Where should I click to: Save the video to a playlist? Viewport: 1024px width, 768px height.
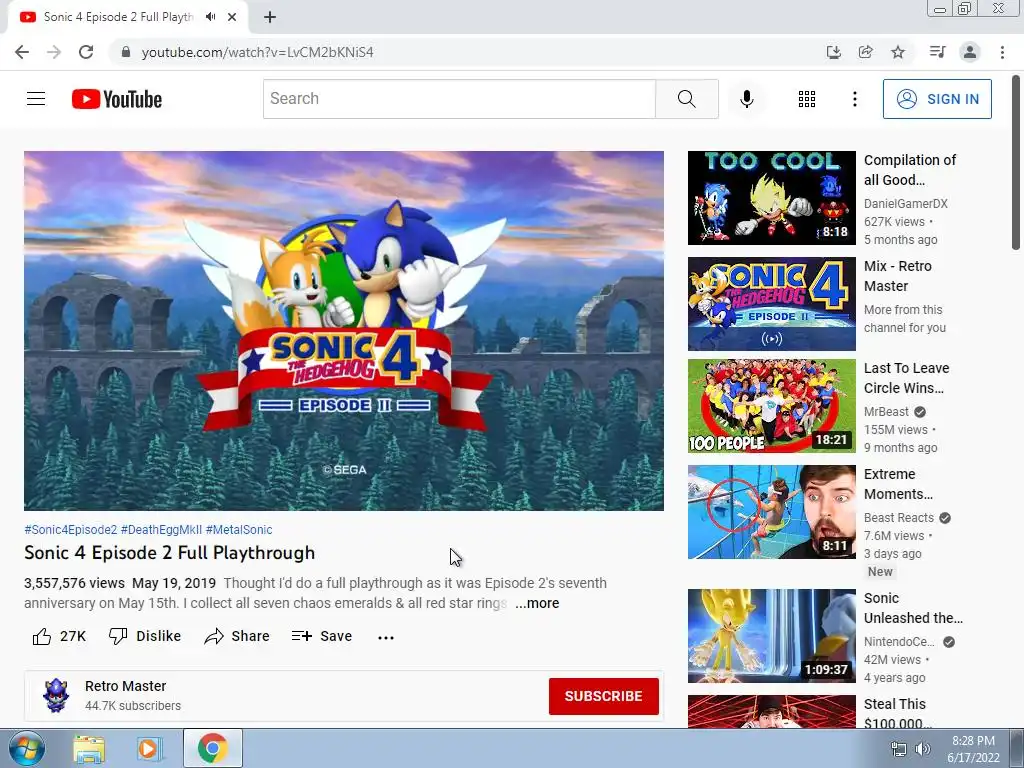[x=321, y=636]
